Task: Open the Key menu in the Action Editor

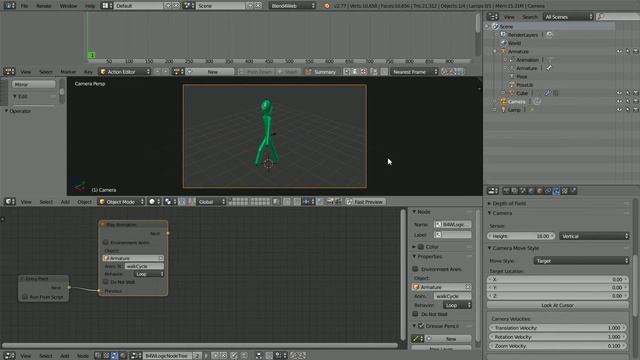Action: point(88,72)
